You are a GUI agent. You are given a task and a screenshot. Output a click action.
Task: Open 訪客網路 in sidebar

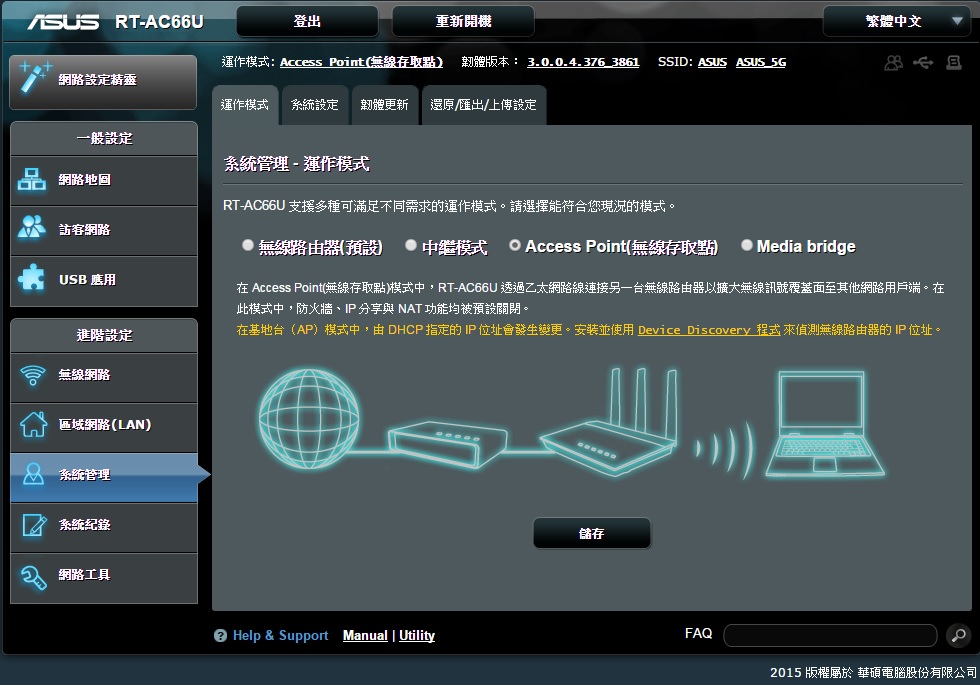click(x=104, y=231)
